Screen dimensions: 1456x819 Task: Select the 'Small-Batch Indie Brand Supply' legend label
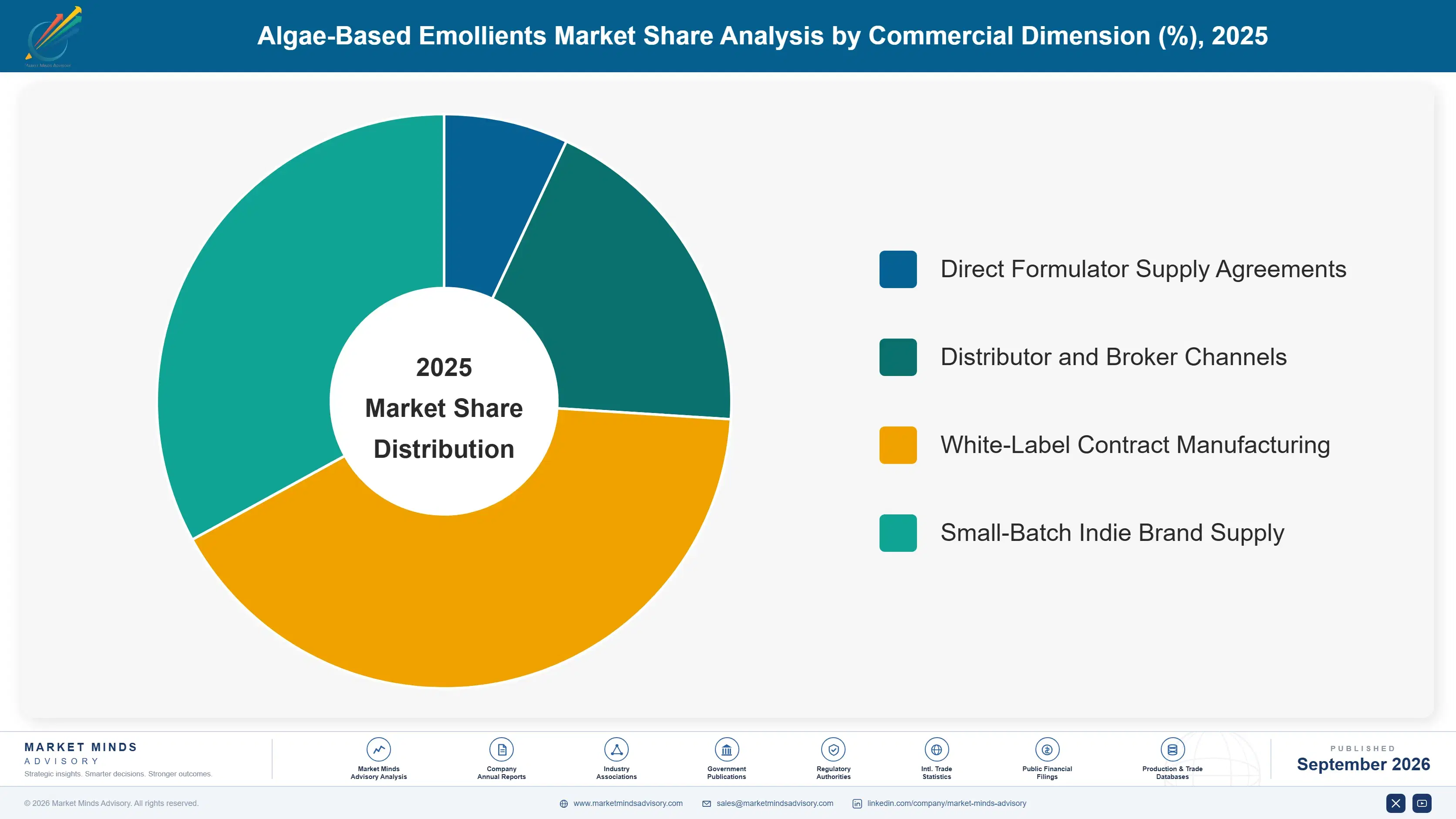click(1112, 533)
